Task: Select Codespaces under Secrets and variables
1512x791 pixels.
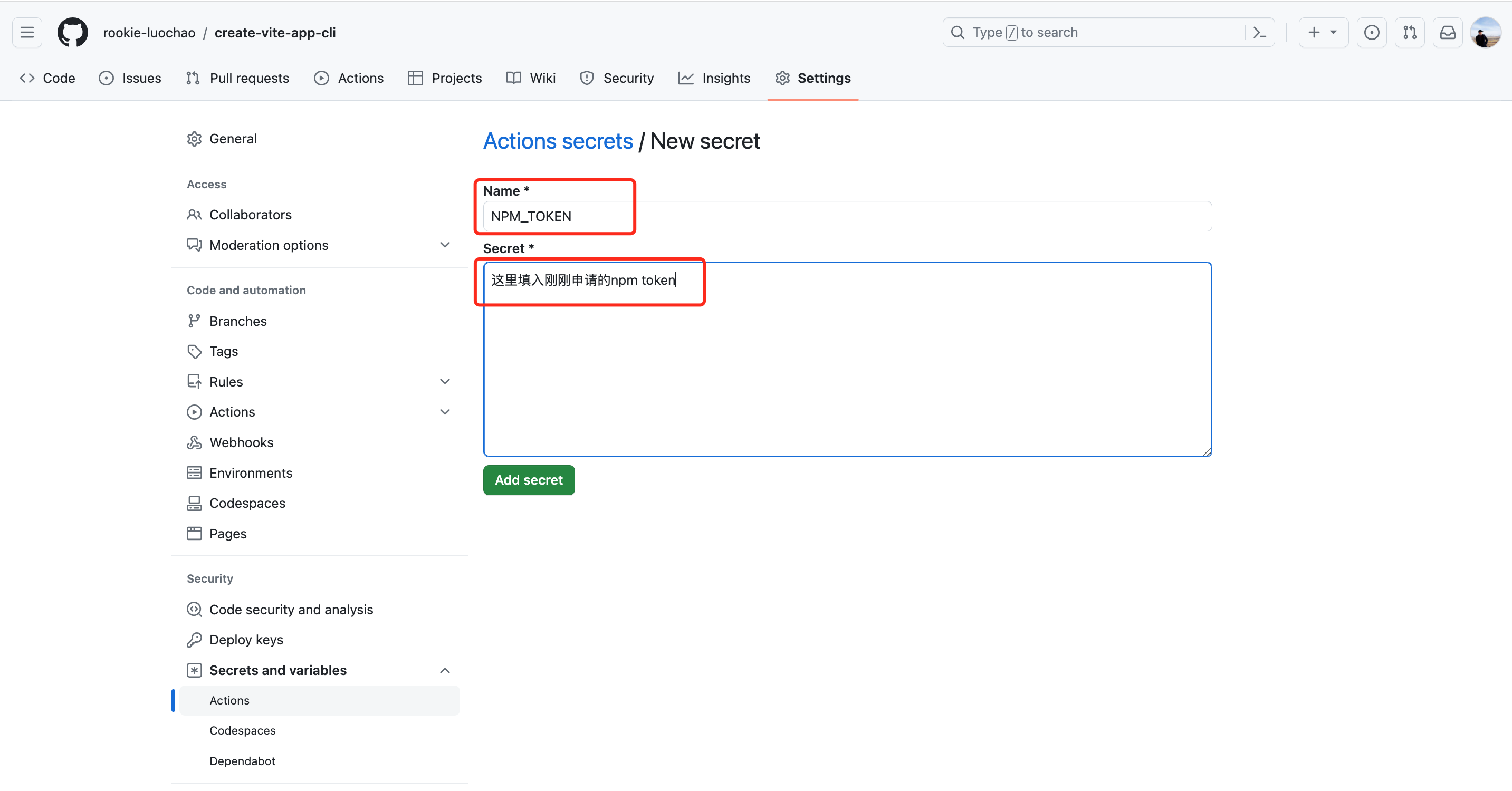Action: 320,731
